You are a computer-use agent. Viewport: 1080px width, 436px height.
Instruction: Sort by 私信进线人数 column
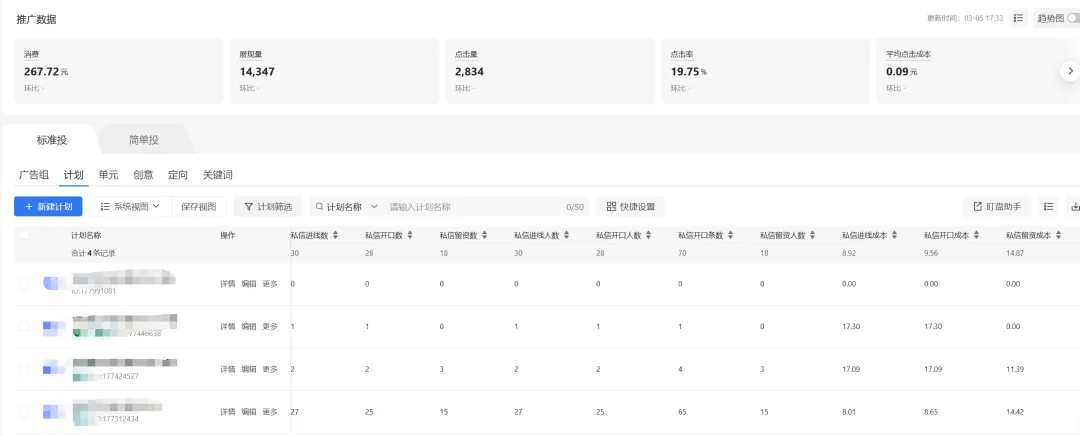point(566,235)
